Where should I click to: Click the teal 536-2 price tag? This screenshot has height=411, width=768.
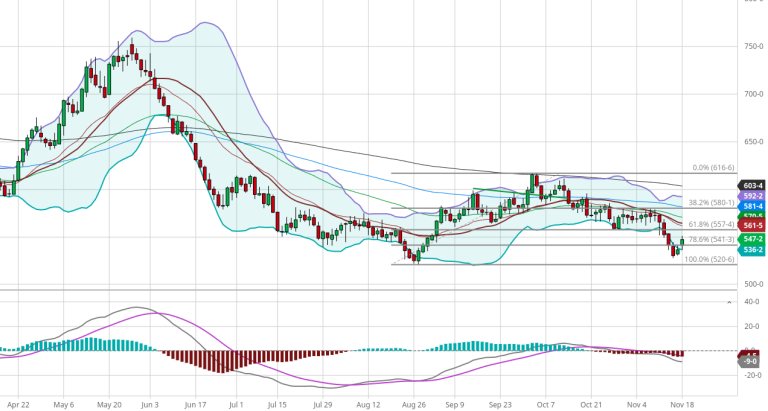(752, 250)
